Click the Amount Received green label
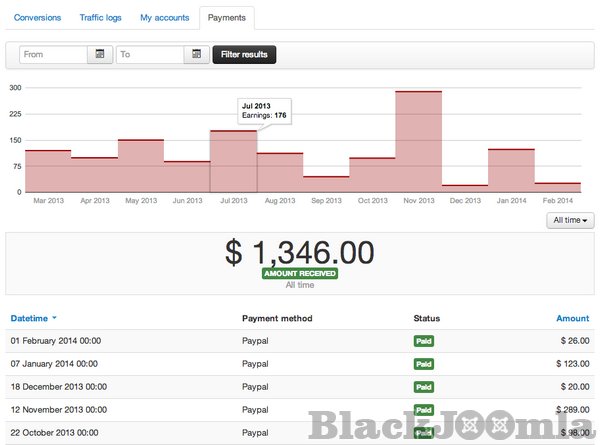 click(299, 273)
